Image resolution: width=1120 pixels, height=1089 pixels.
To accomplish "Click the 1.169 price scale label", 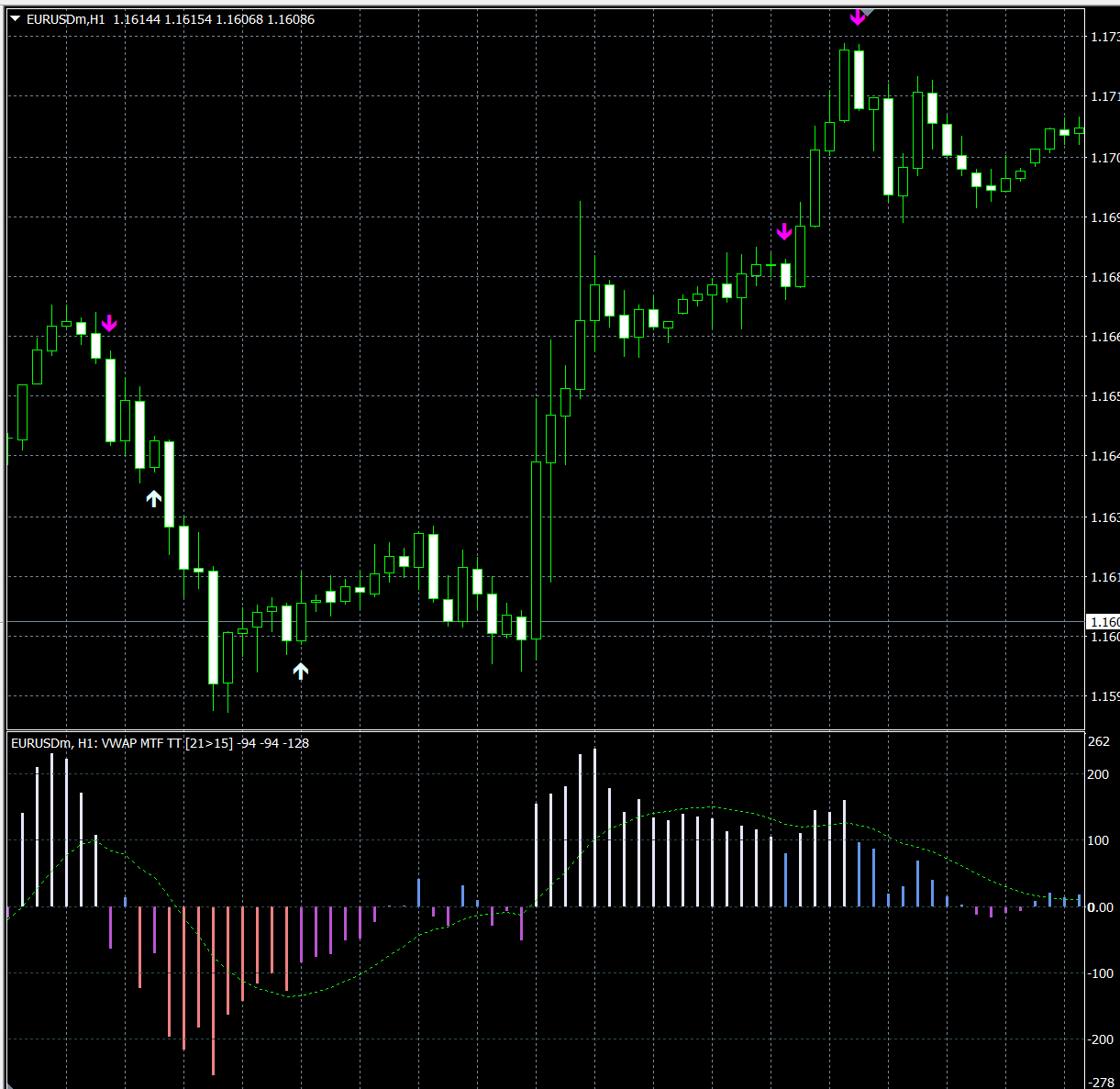I will point(1104,217).
